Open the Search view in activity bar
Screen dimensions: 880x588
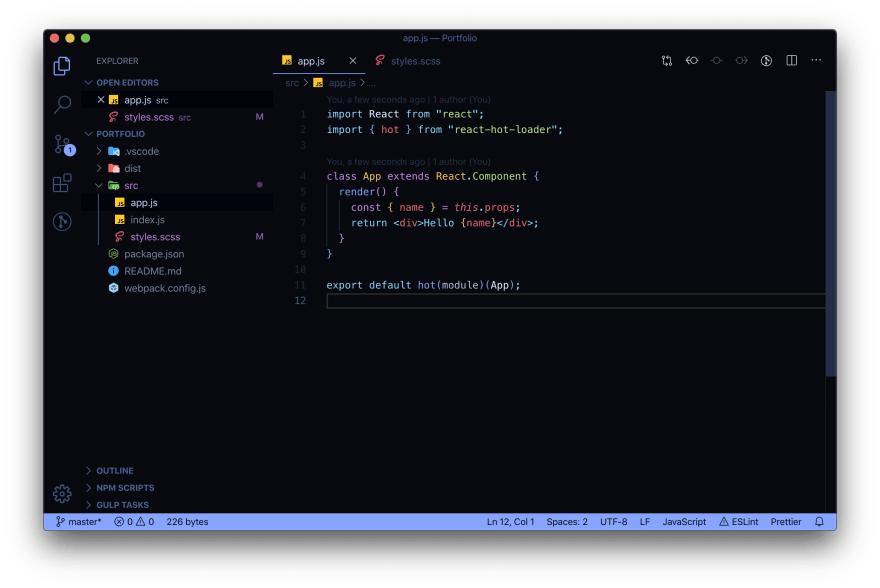tap(62, 104)
